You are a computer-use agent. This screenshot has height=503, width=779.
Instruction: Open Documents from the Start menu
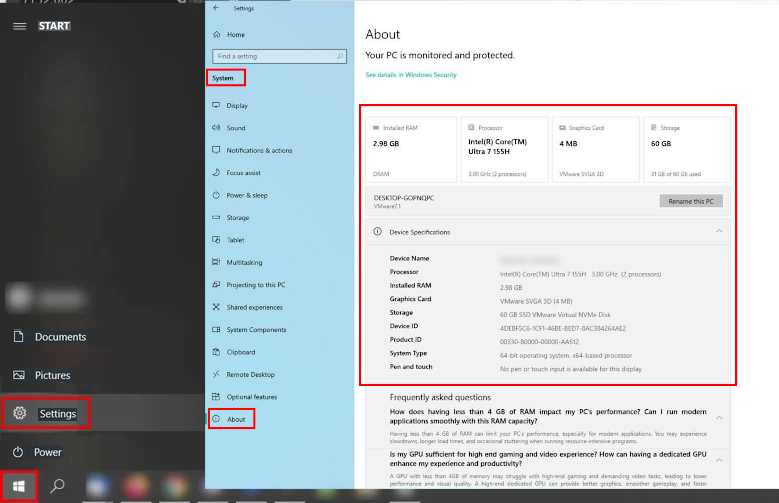60,337
